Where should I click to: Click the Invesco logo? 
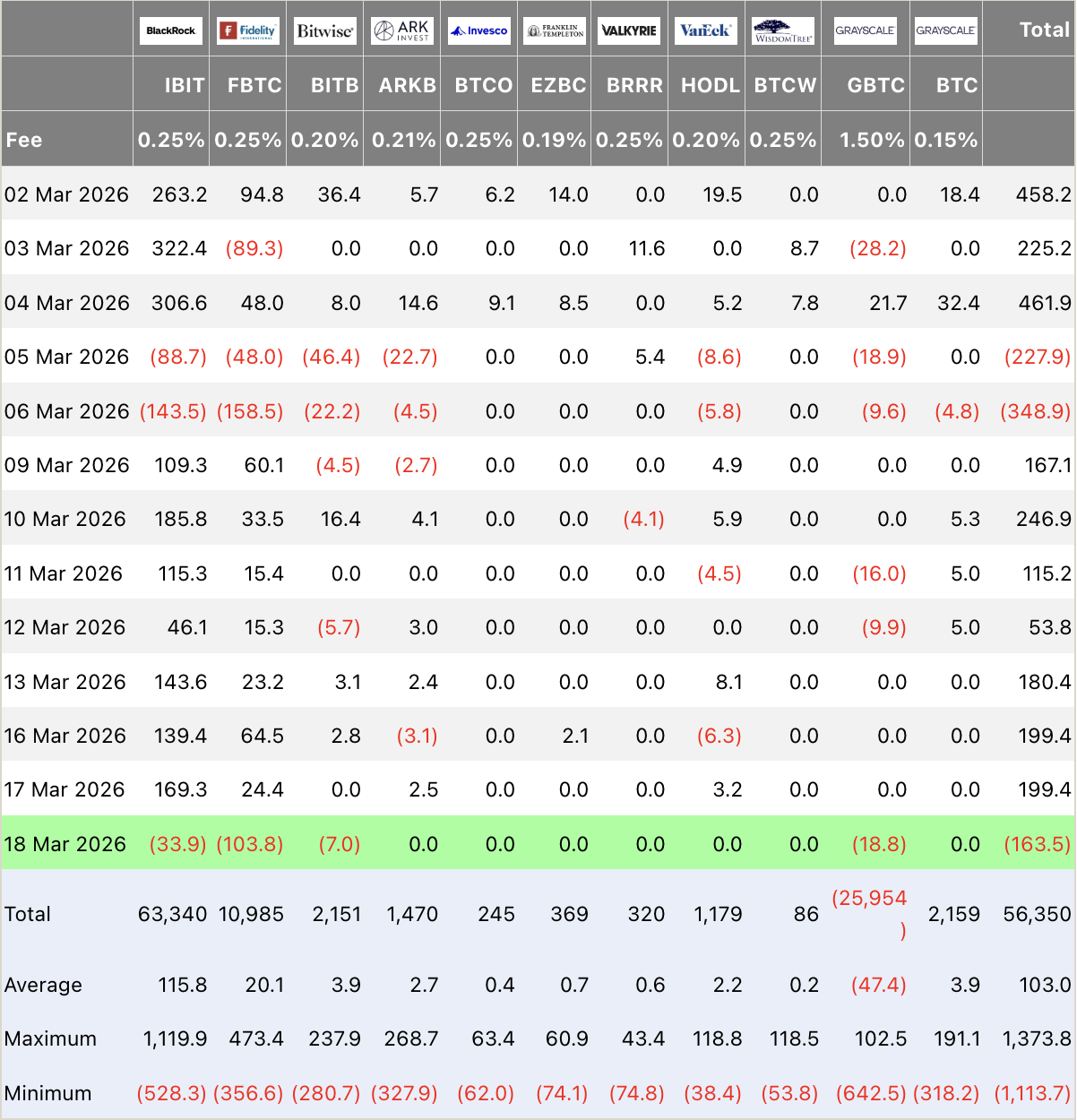(x=478, y=30)
